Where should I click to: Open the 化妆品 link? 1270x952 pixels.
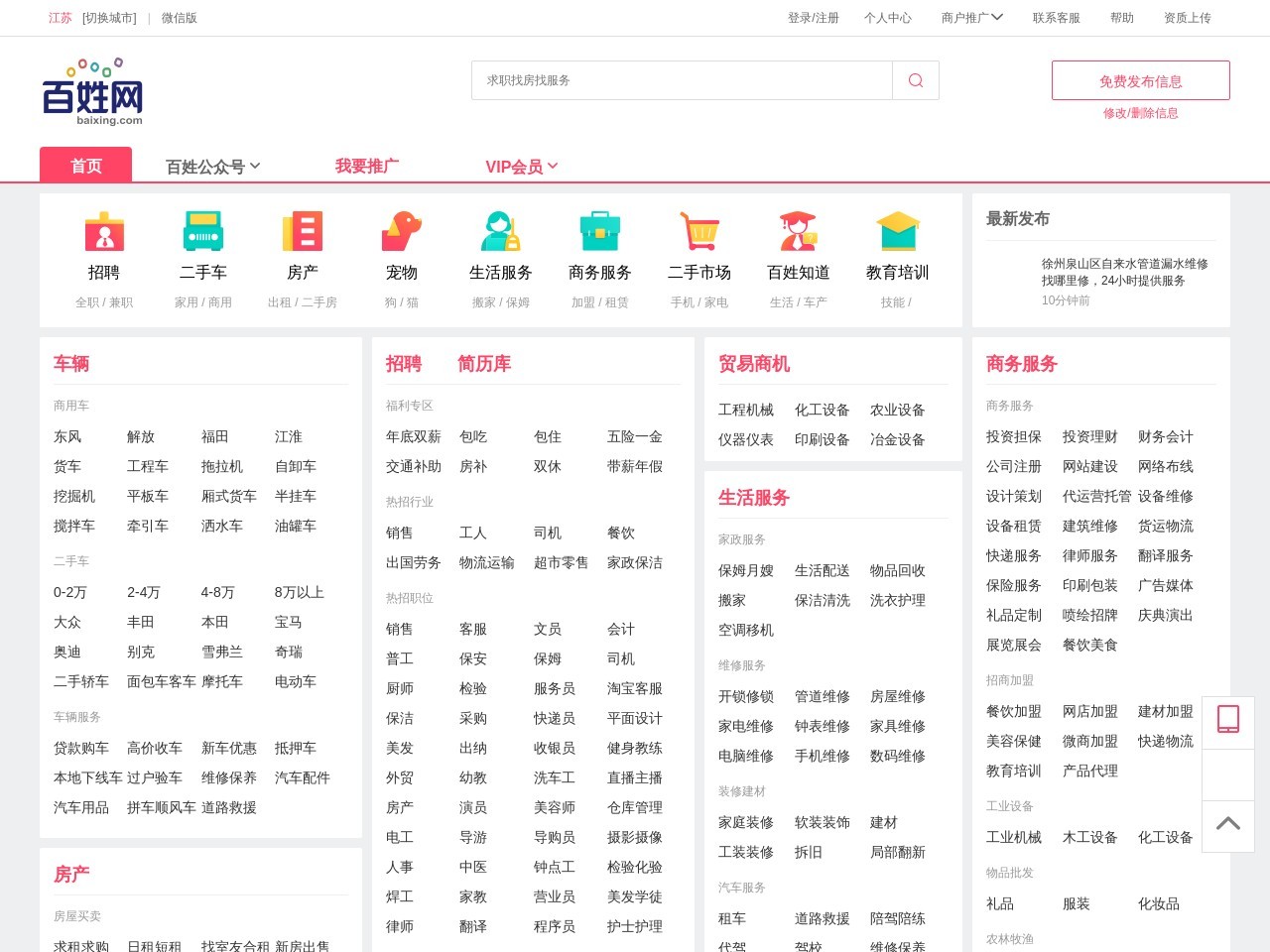(x=1159, y=903)
